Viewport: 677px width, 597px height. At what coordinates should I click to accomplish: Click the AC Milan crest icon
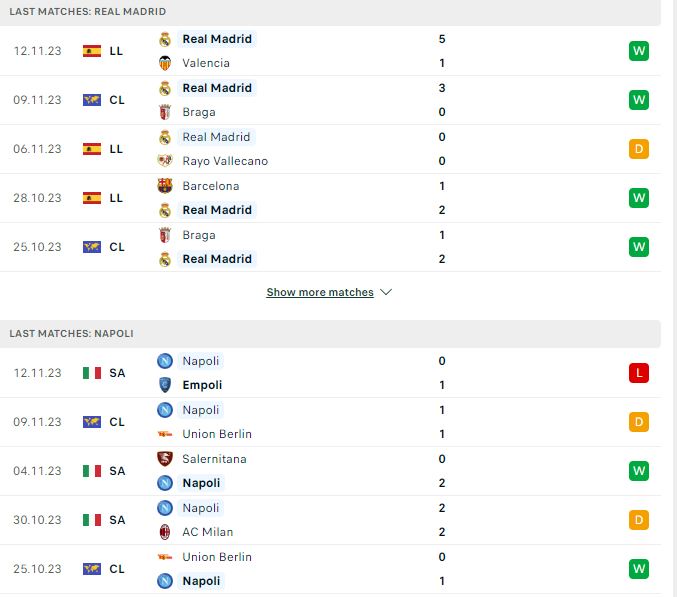pyautogui.click(x=165, y=532)
